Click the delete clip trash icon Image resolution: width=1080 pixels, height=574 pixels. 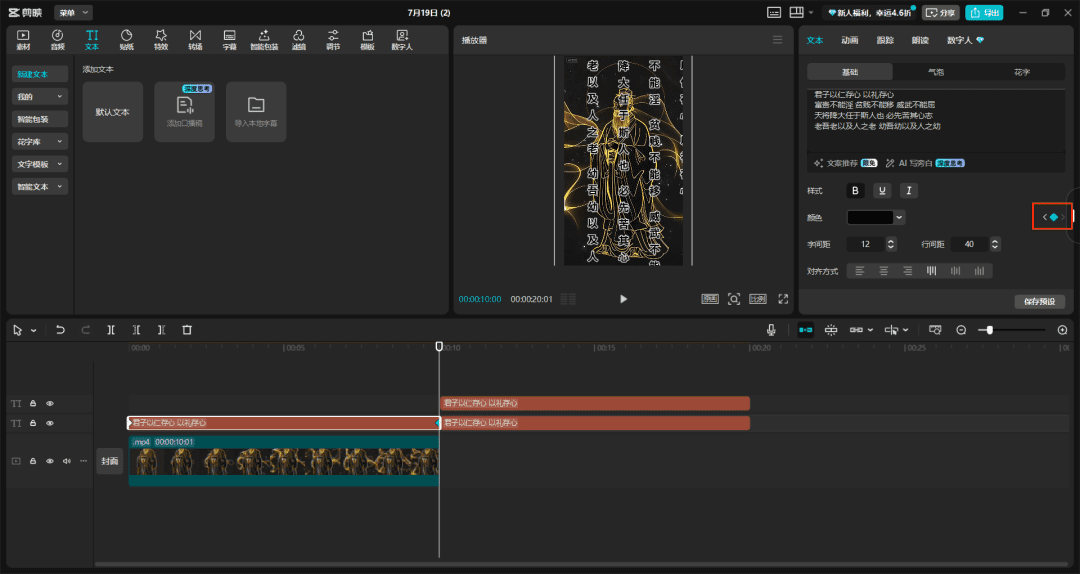pyautogui.click(x=187, y=330)
